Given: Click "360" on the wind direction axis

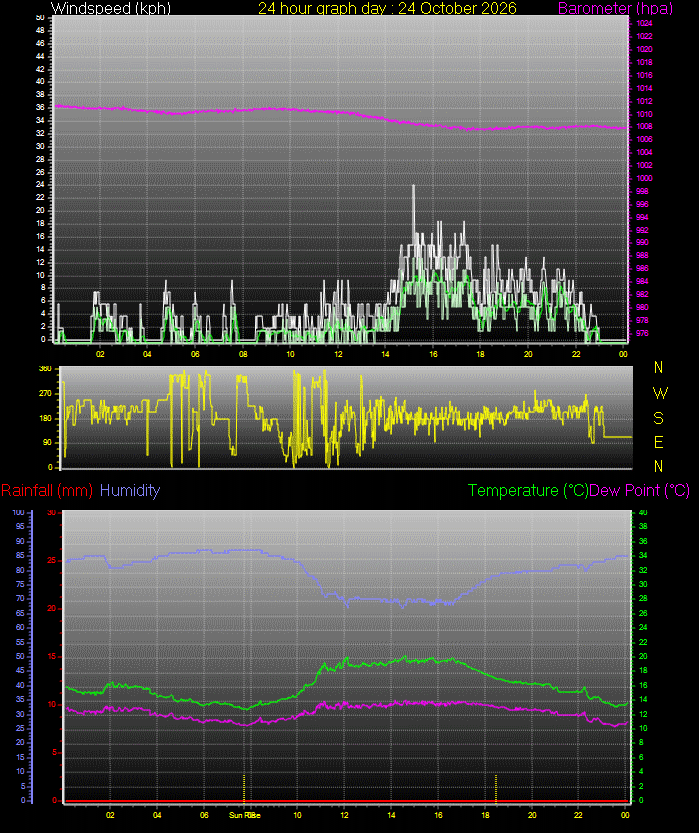Looking at the screenshot, I should [46, 368].
